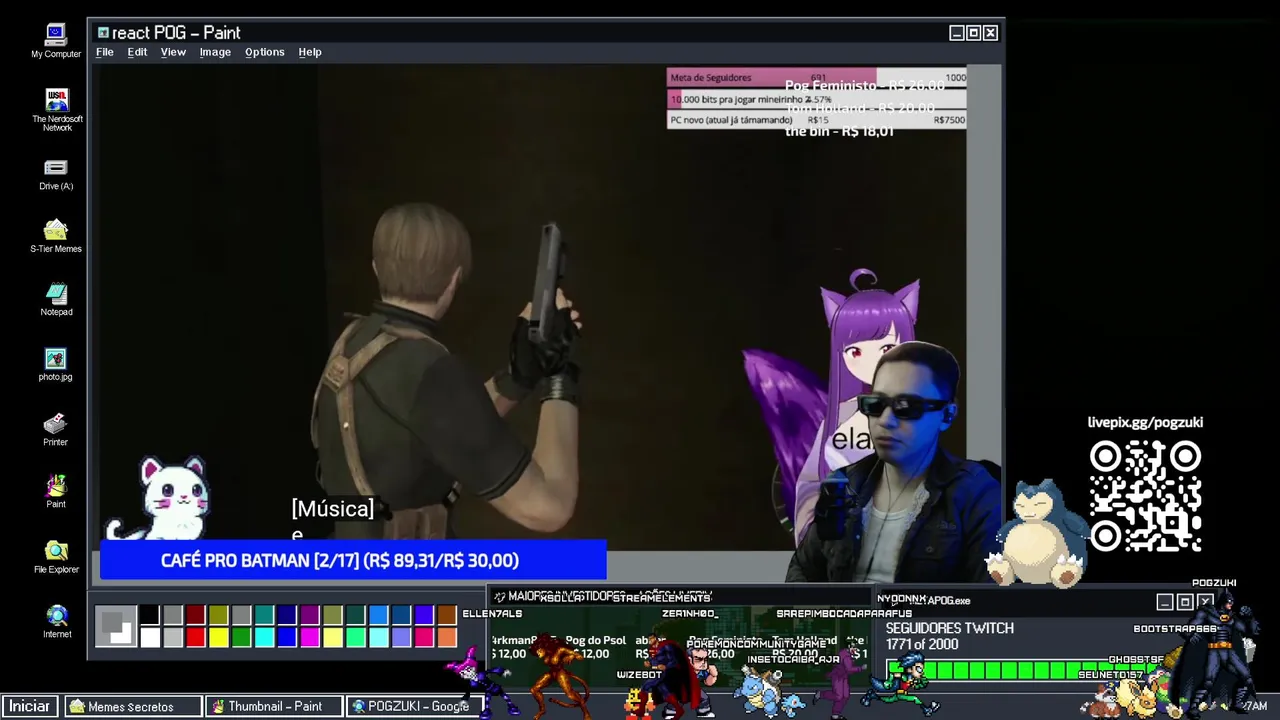Launch Notepad from the desktop
Viewport: 1280px width, 720px height.
coord(56,299)
